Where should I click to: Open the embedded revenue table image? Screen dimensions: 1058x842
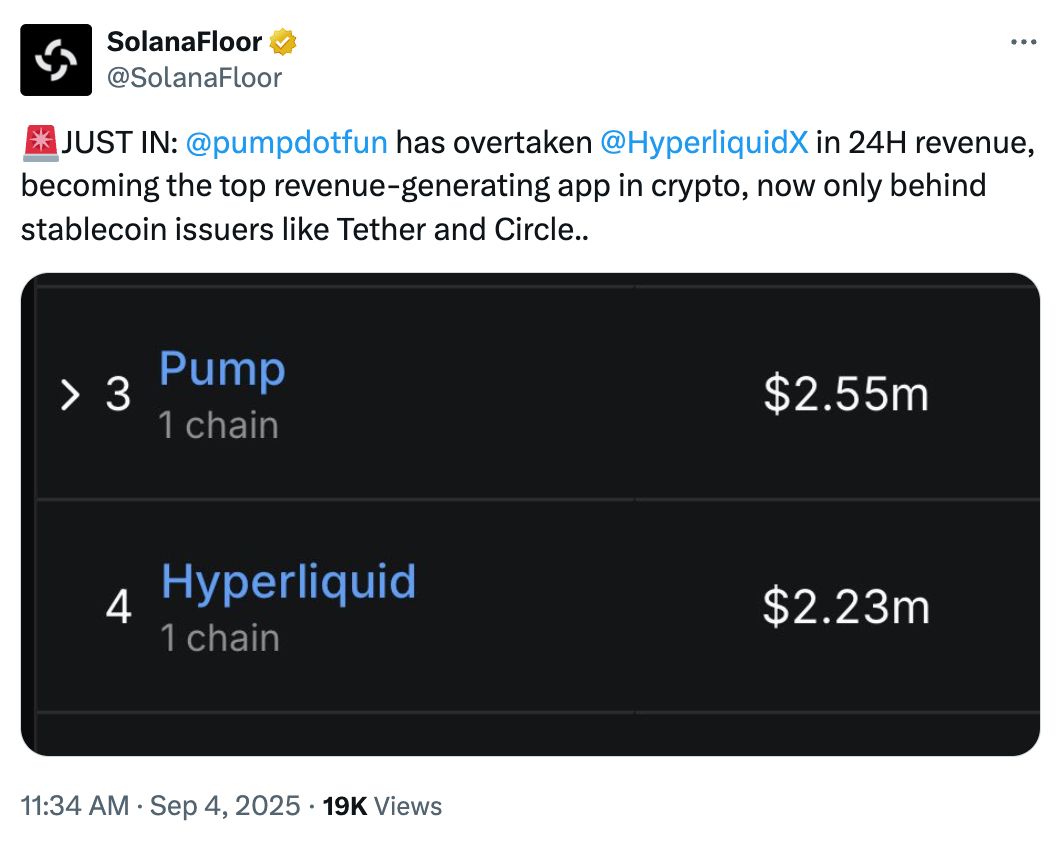530,514
